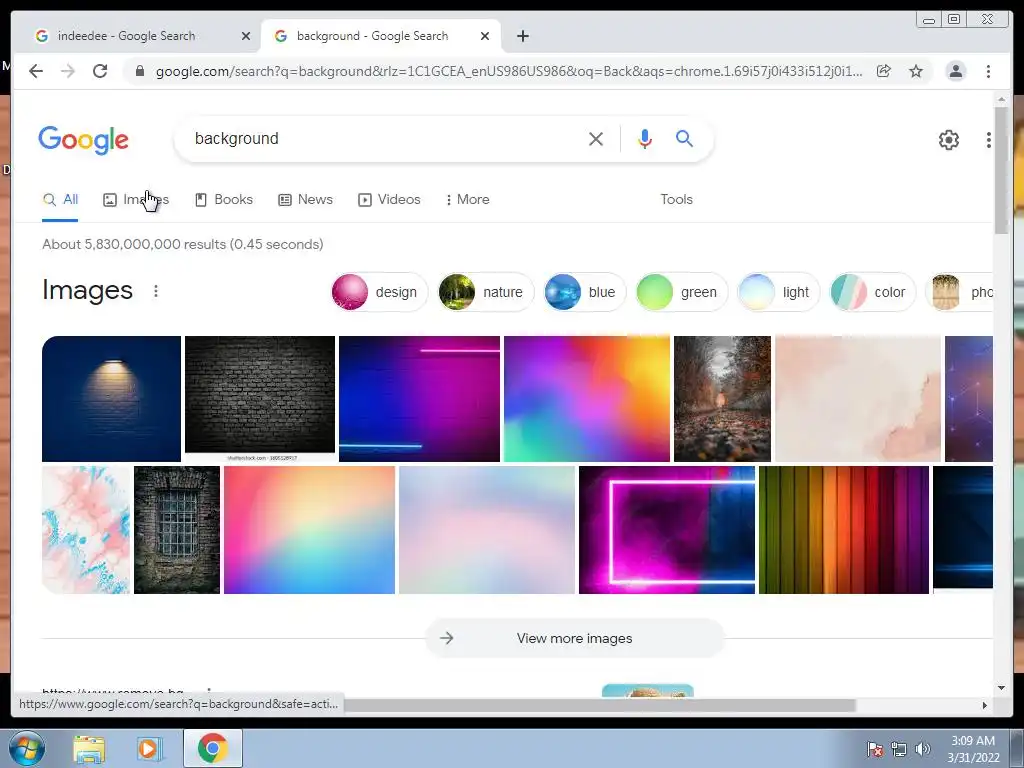Viewport: 1024px width, 768px height.
Task: Click the Google logo
Action: (x=84, y=140)
